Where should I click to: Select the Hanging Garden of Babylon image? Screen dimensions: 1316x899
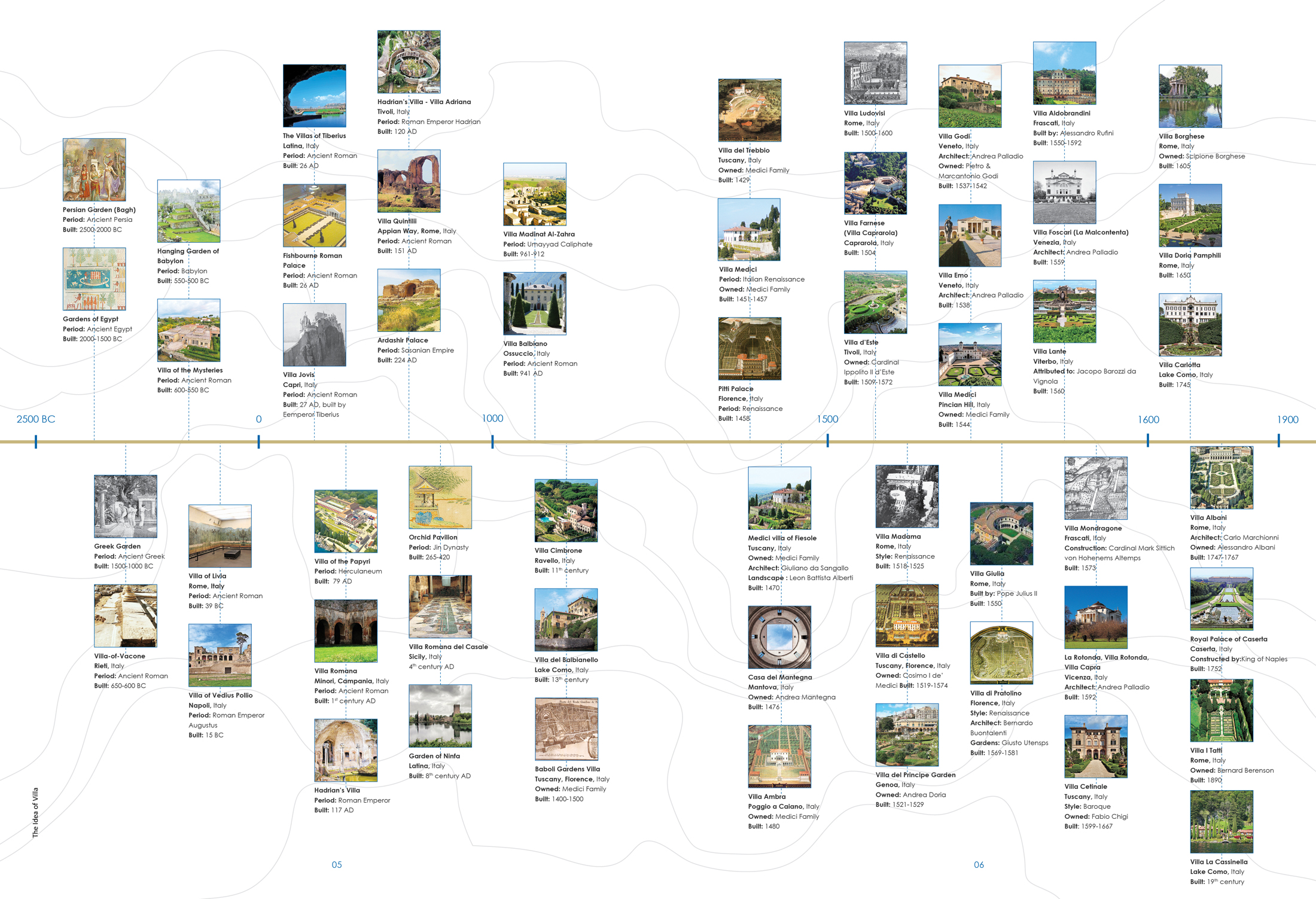(188, 211)
